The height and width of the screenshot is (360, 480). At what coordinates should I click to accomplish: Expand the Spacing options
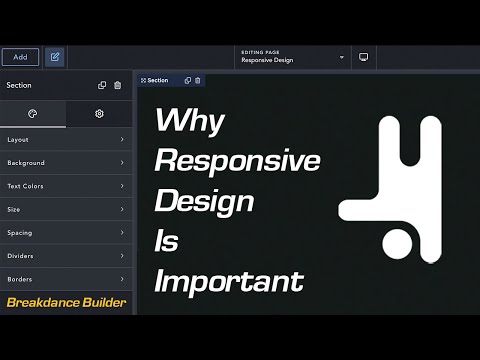tap(66, 233)
